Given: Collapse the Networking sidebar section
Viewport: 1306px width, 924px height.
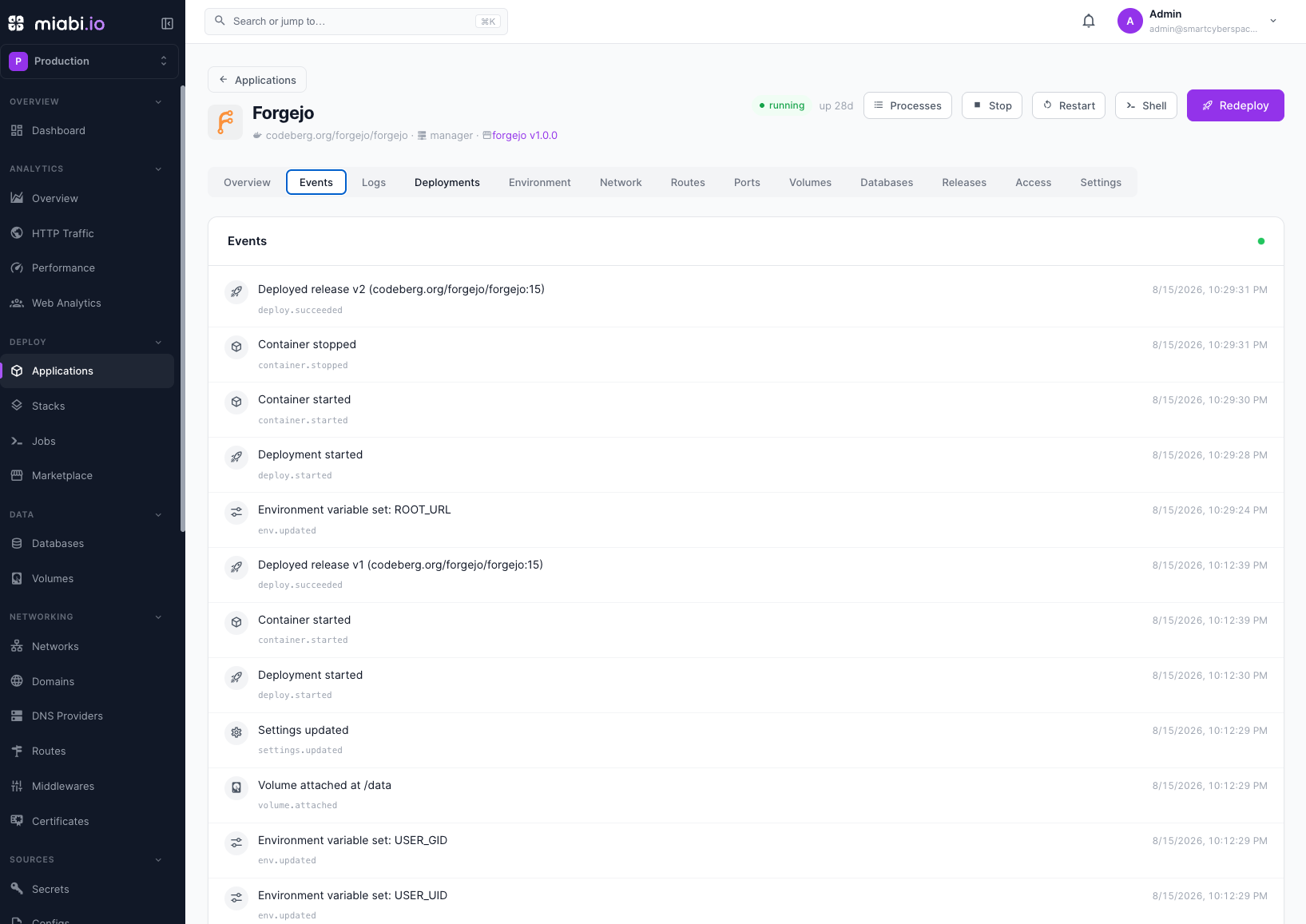Looking at the screenshot, I should [158, 617].
